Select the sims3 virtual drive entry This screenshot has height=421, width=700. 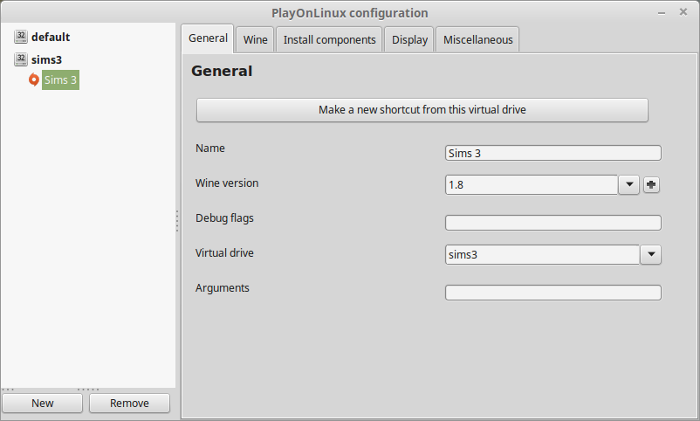(46, 60)
